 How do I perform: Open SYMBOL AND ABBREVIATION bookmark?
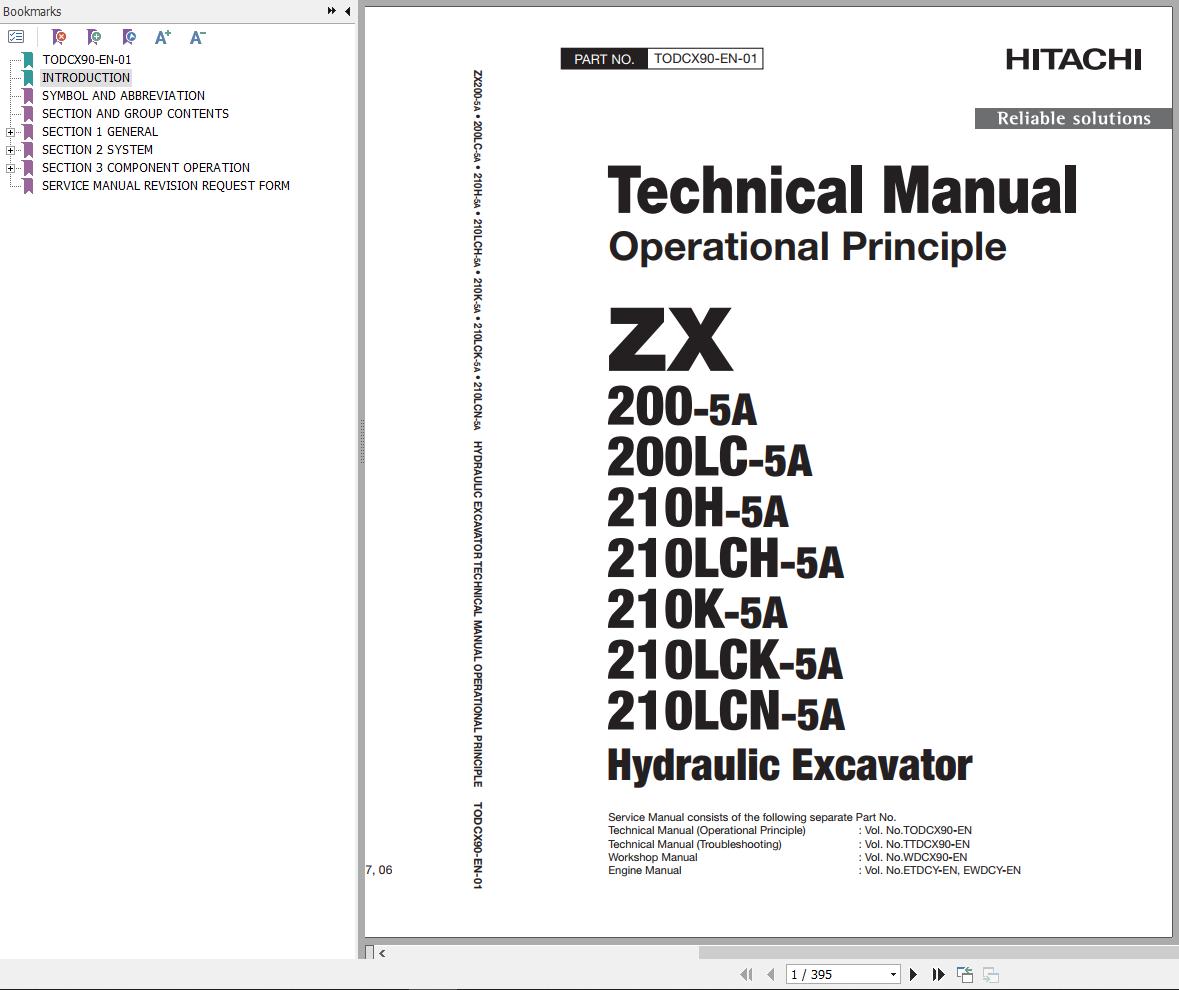click(123, 95)
